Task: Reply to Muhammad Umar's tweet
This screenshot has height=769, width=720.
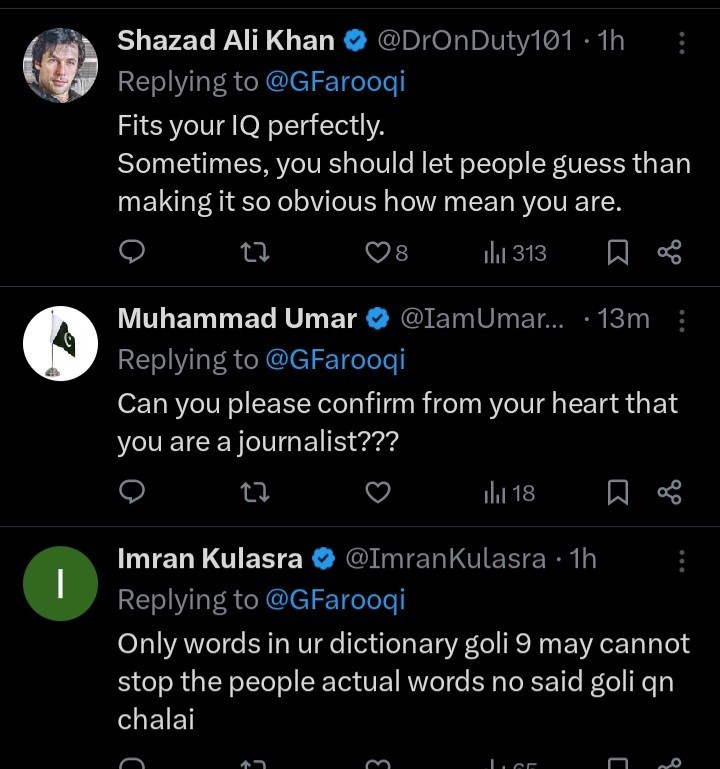Action: pyautogui.click(x=132, y=492)
